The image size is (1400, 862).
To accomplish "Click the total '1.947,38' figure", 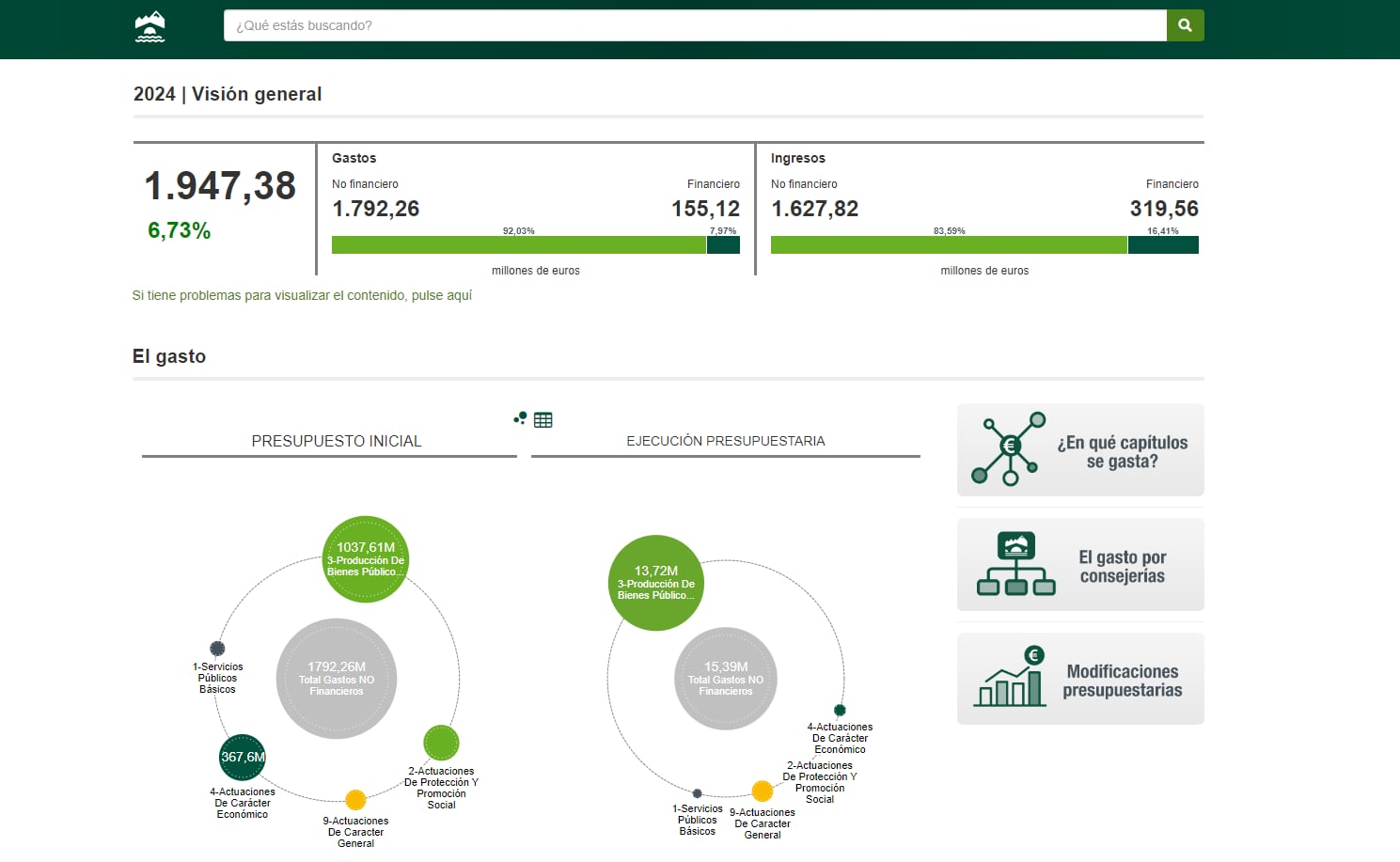I will [220, 186].
